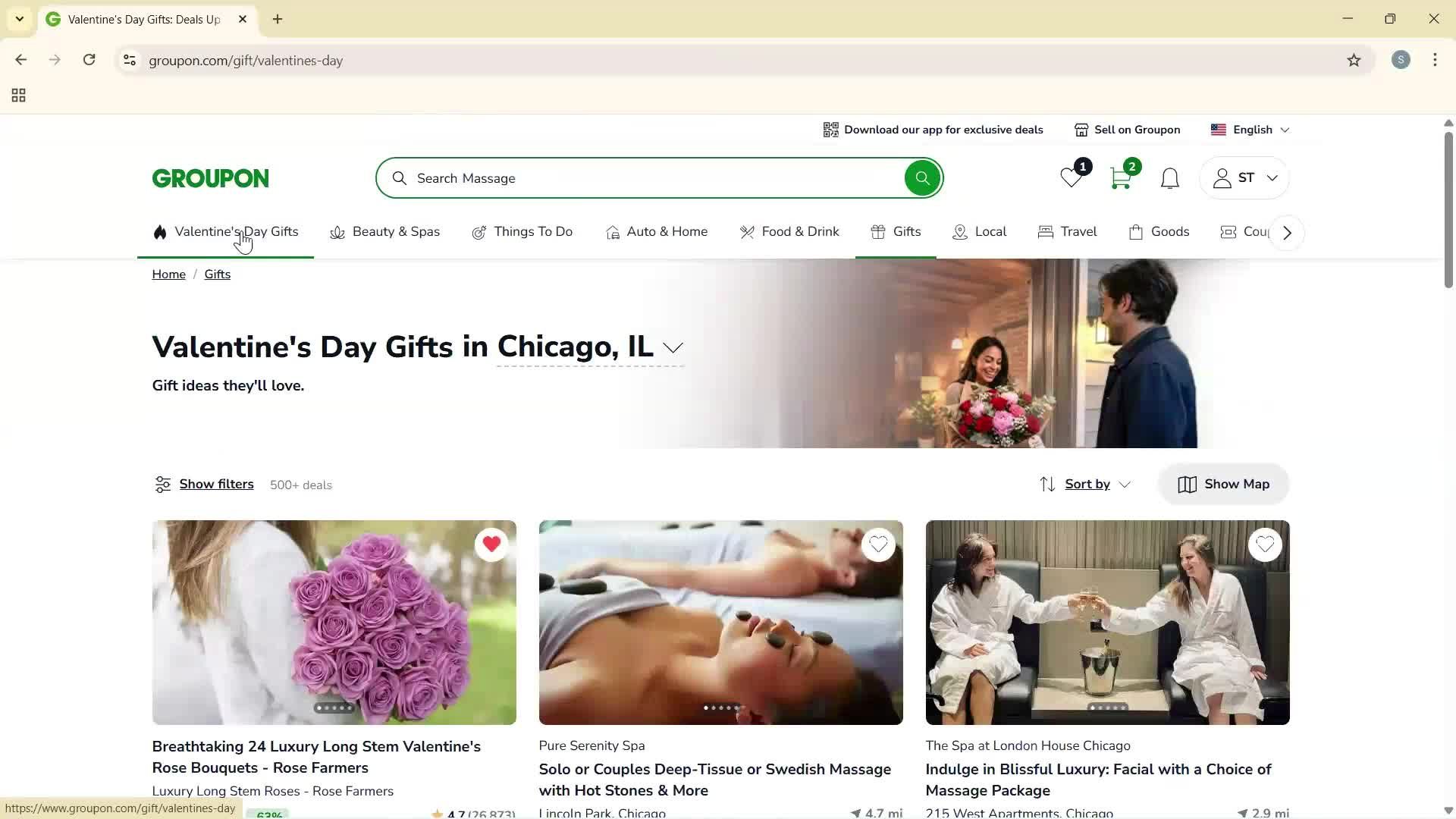The image size is (1456, 819).
Task: Open the Chicago, IL location dropdown
Action: click(x=672, y=348)
